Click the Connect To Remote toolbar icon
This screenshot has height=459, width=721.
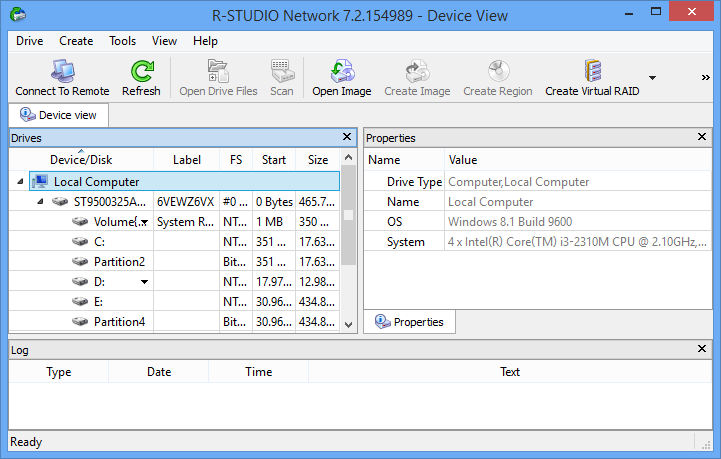pos(63,72)
